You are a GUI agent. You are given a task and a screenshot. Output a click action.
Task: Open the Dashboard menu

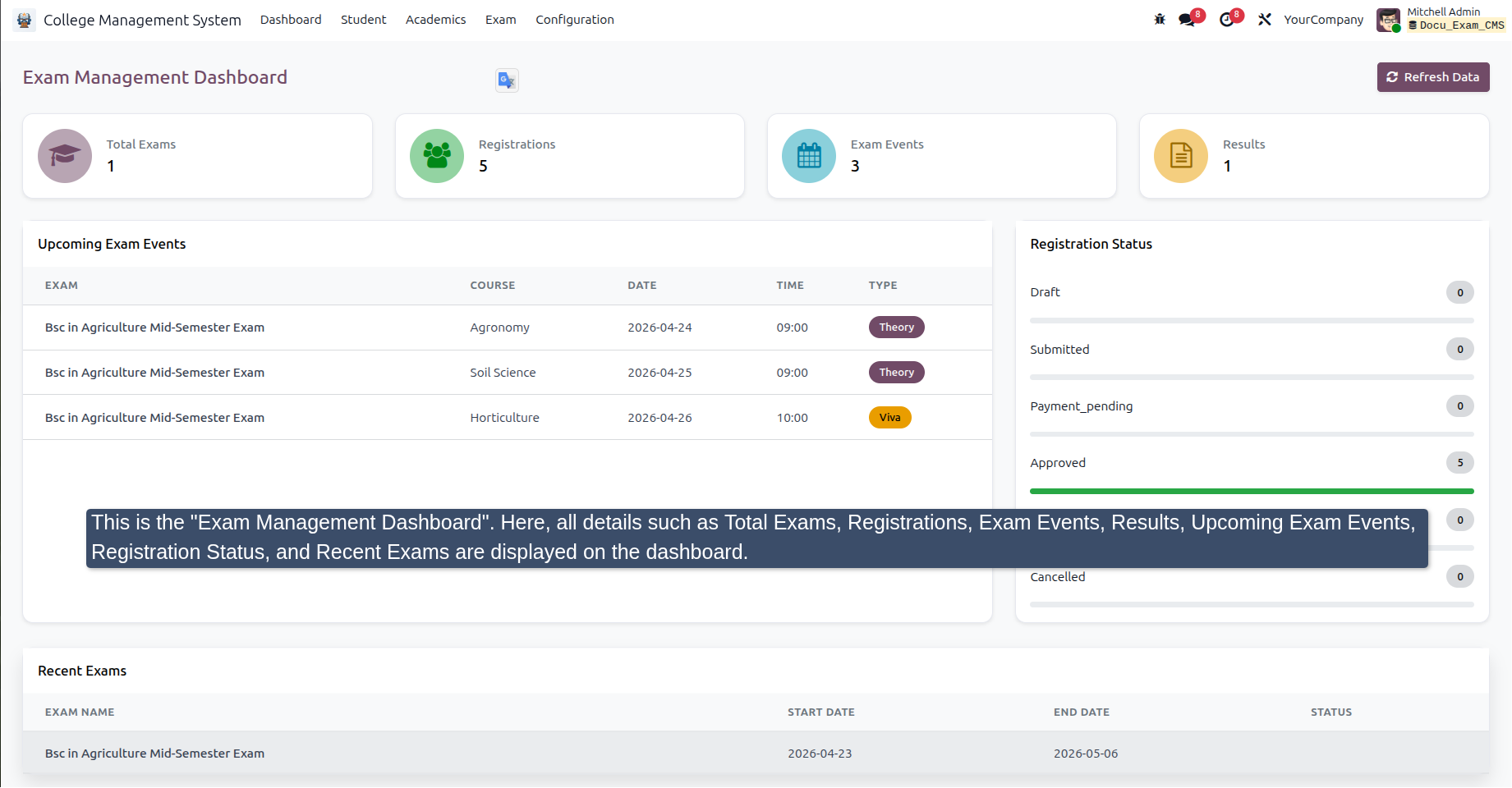point(291,20)
